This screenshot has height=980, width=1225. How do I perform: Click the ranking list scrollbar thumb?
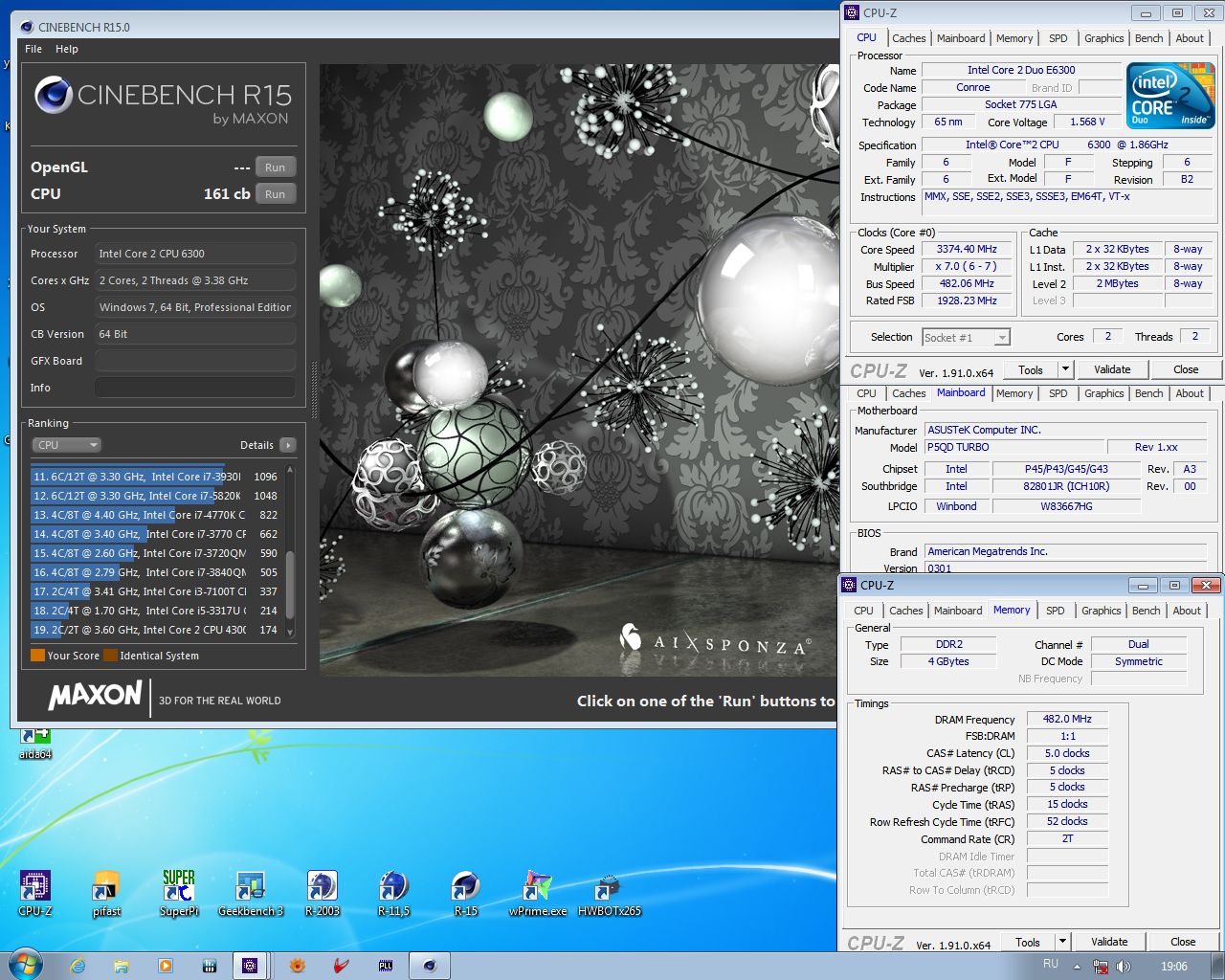[290, 587]
